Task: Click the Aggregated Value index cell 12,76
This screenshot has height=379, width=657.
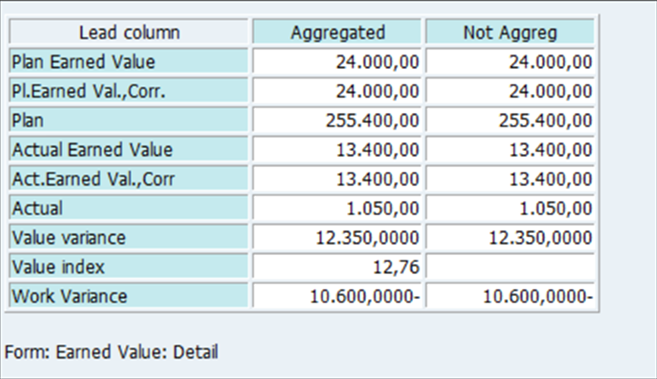Action: (337, 267)
